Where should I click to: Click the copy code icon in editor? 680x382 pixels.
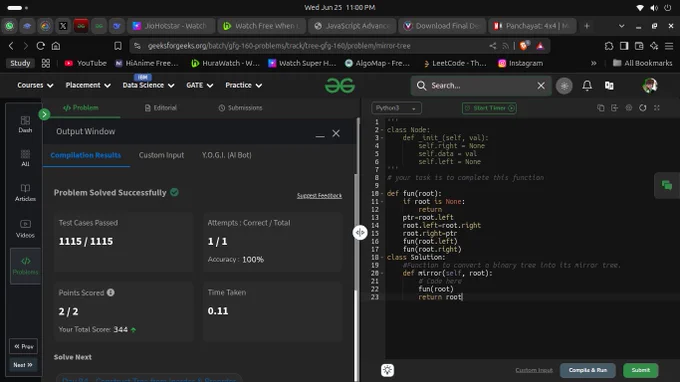601,108
